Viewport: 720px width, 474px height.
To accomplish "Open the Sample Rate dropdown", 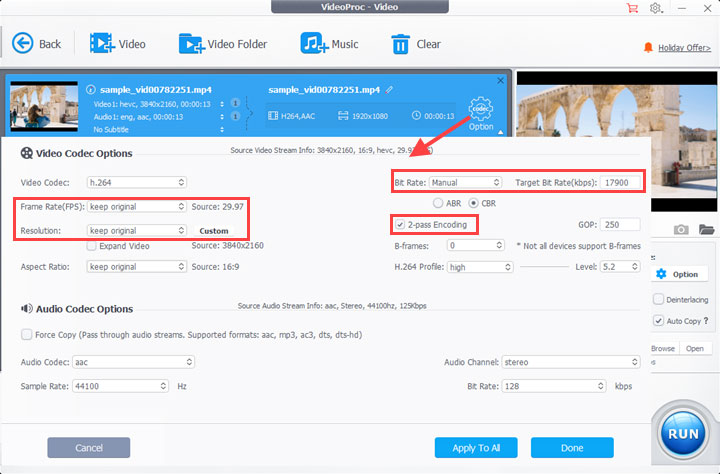I will (x=120, y=386).
